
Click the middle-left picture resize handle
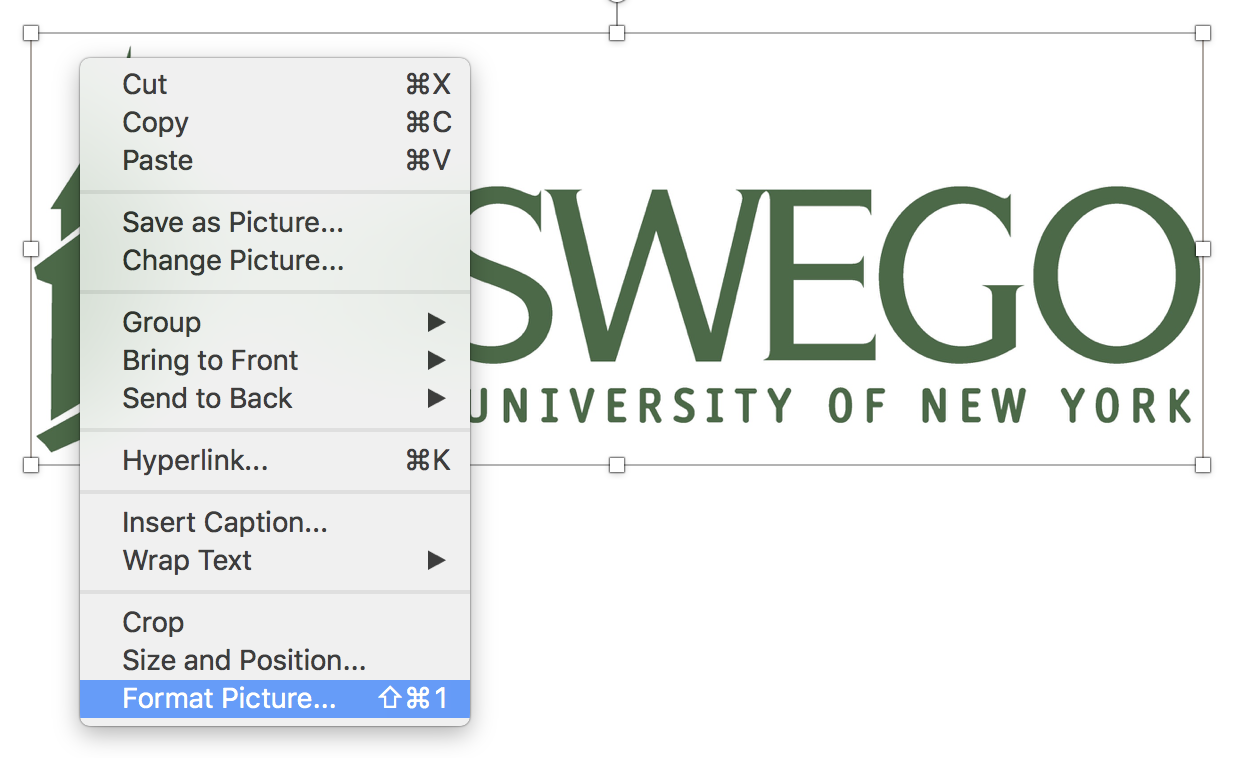click(x=31, y=248)
